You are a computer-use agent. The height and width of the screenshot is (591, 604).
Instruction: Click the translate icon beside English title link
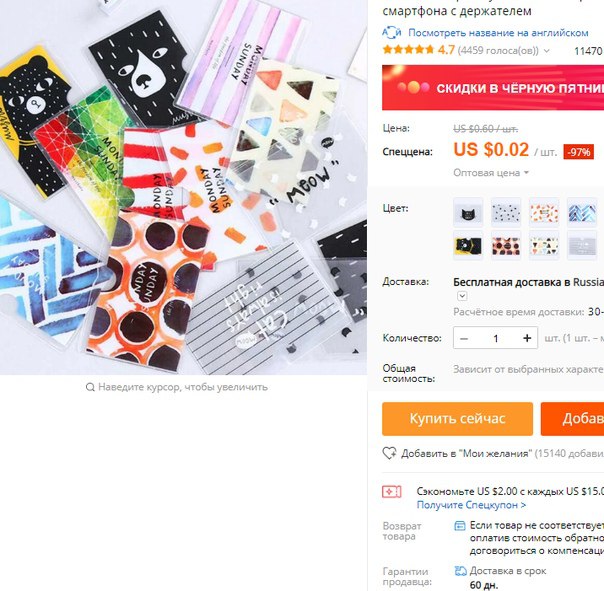(x=392, y=33)
